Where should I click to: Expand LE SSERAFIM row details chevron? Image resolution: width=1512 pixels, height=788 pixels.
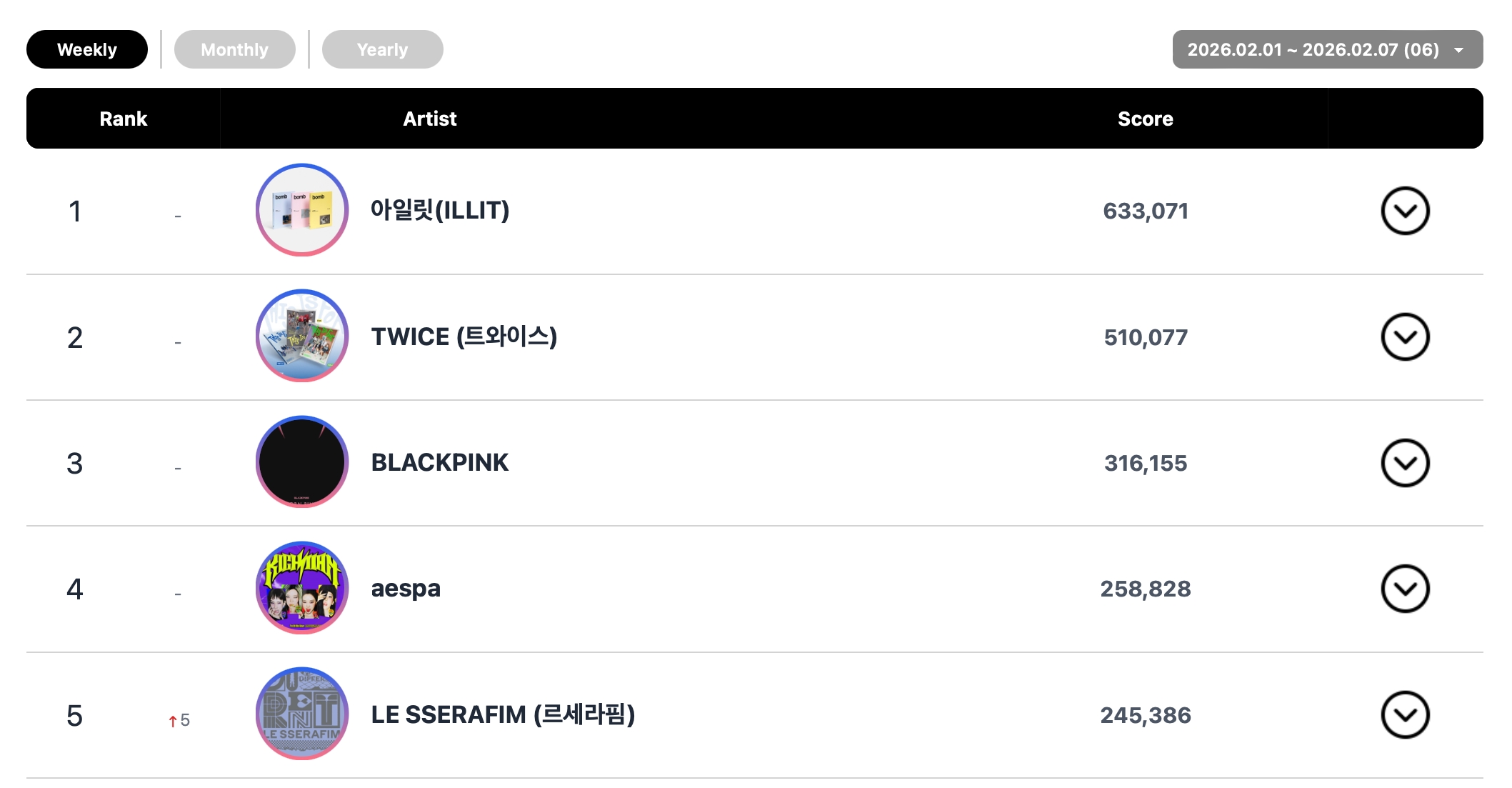tap(1404, 714)
